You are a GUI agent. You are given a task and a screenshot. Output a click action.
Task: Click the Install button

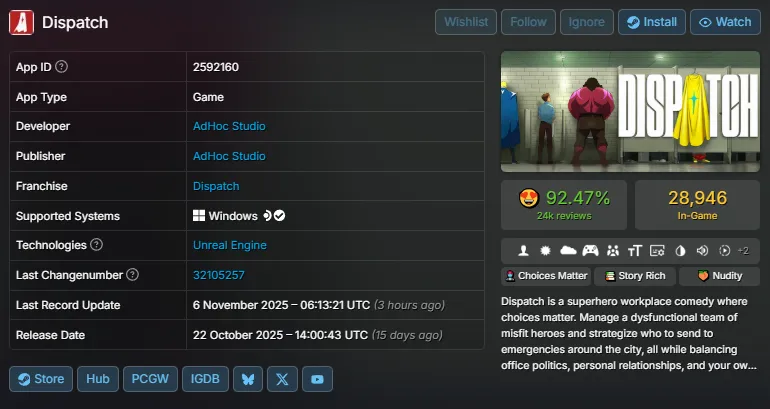(x=652, y=22)
